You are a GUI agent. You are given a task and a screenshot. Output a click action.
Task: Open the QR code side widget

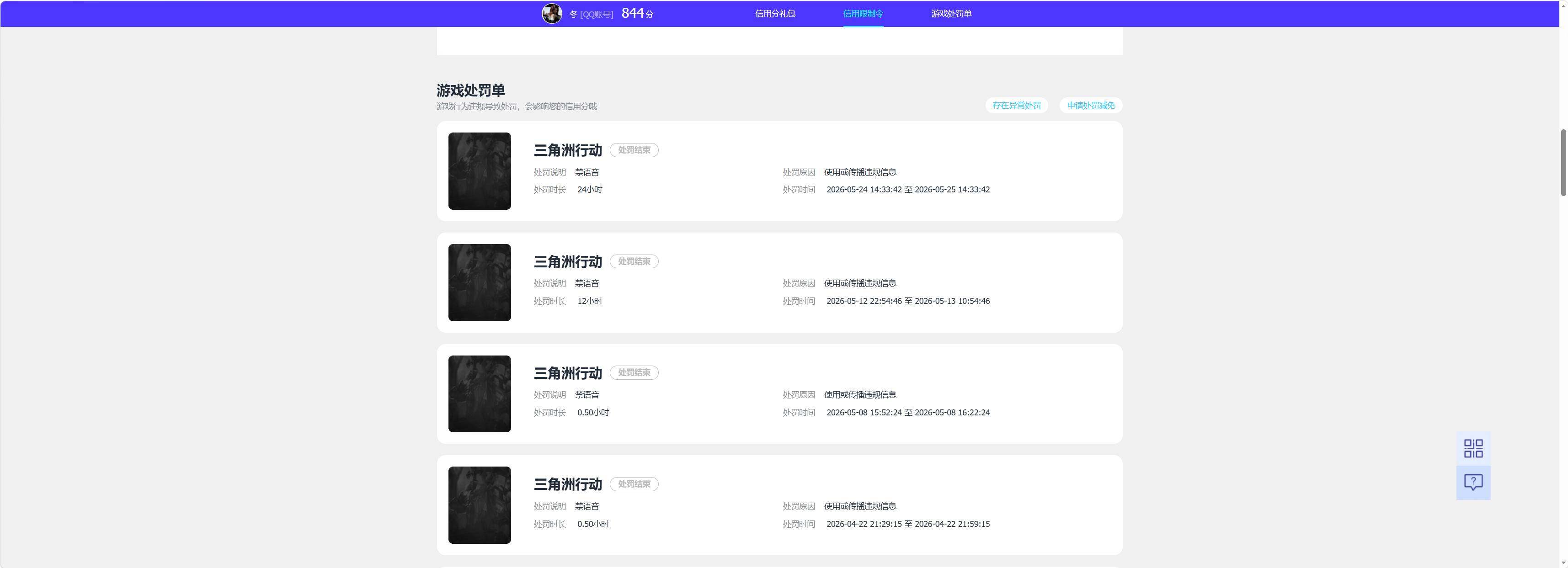pyautogui.click(x=1473, y=448)
